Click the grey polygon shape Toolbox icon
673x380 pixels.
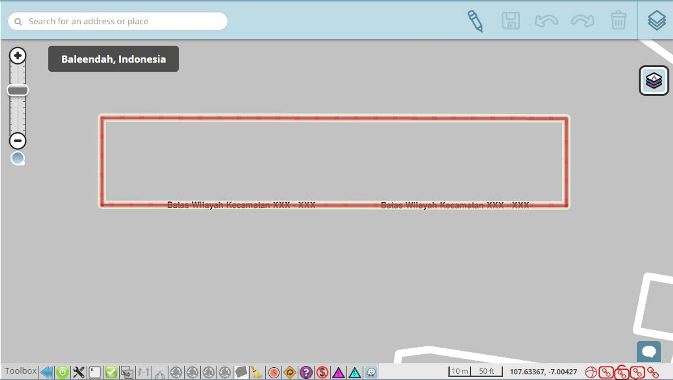point(241,372)
